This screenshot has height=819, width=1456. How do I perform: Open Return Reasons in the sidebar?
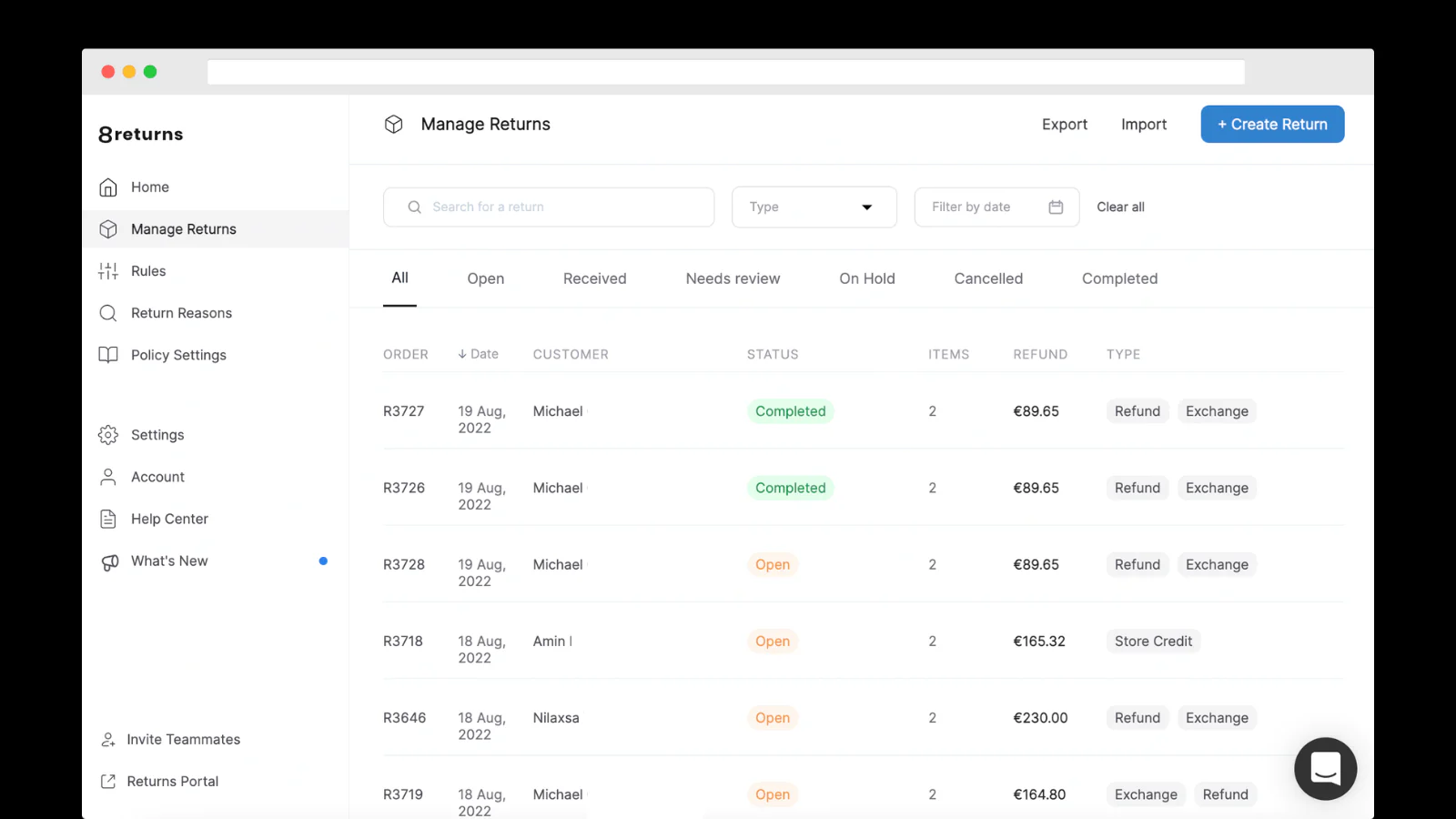coord(216,313)
